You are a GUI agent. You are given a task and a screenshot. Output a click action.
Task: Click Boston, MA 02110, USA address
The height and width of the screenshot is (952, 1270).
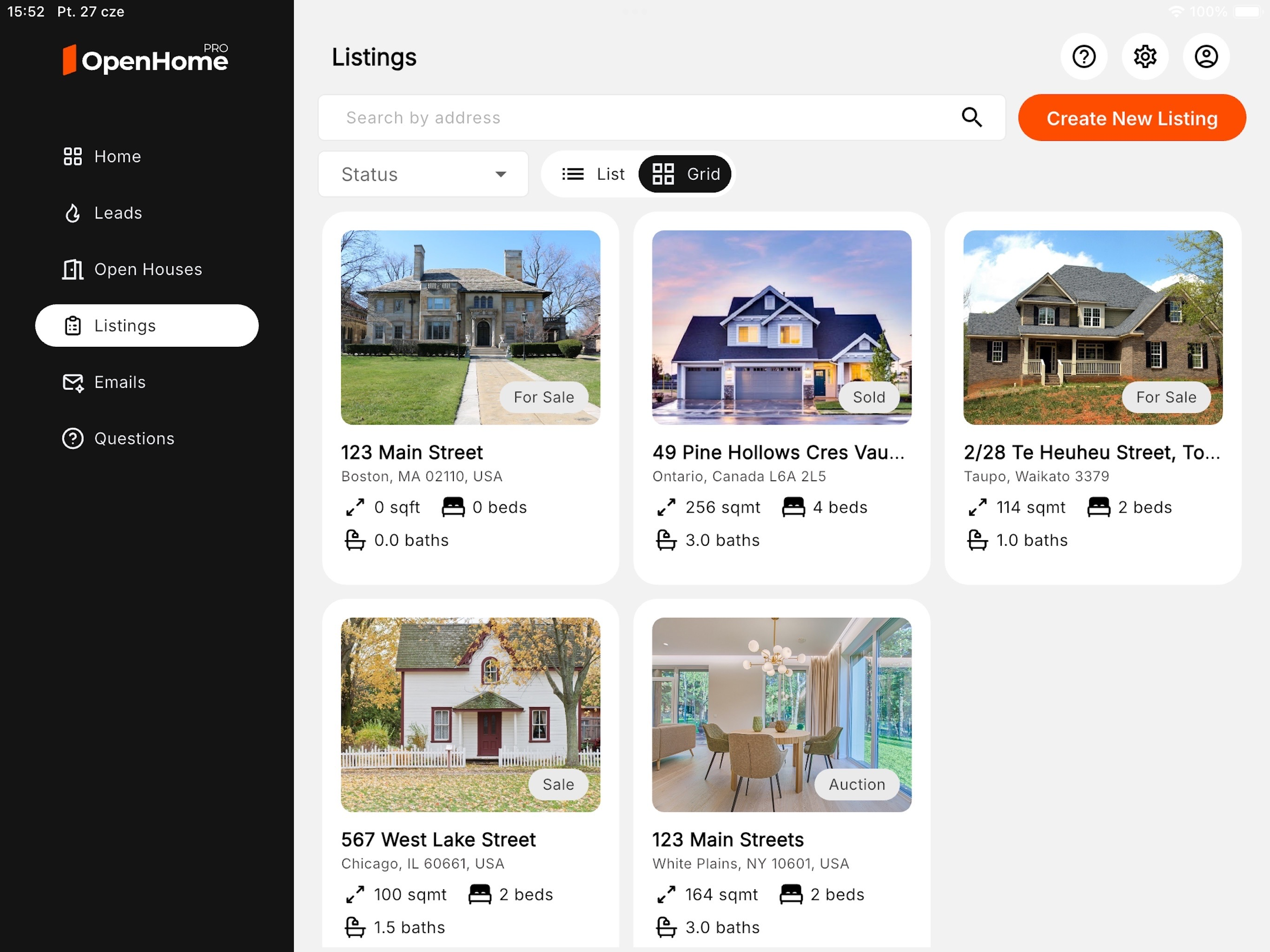[422, 476]
